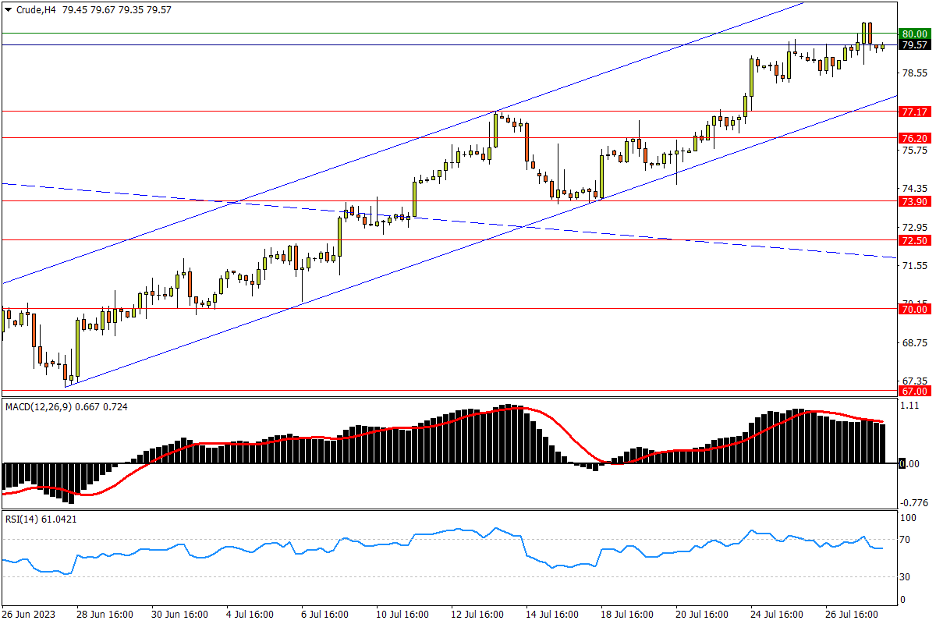Click the 14 Jul 16:00 time label
Screen dimensions: 936x624
pos(554,613)
